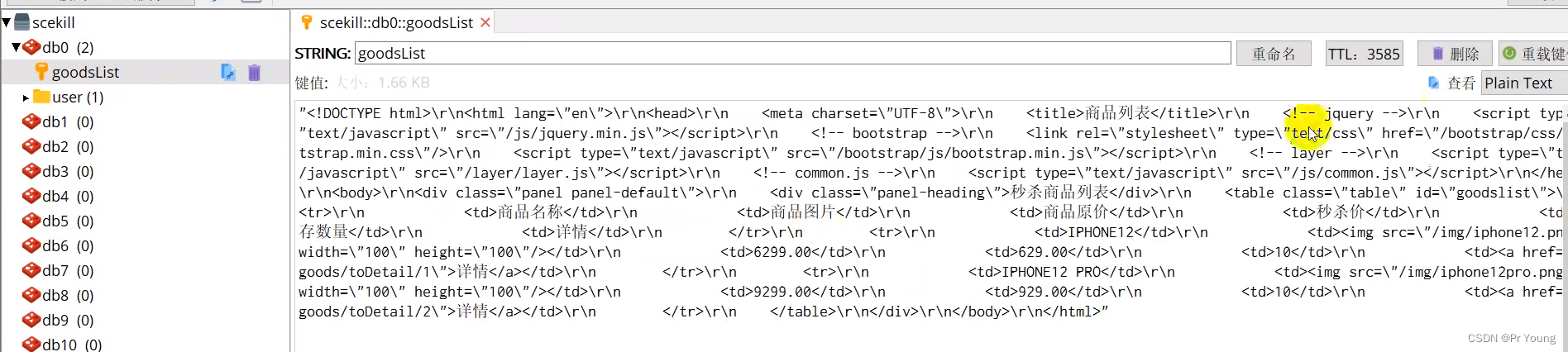Click the db1 database icon

coord(31,121)
